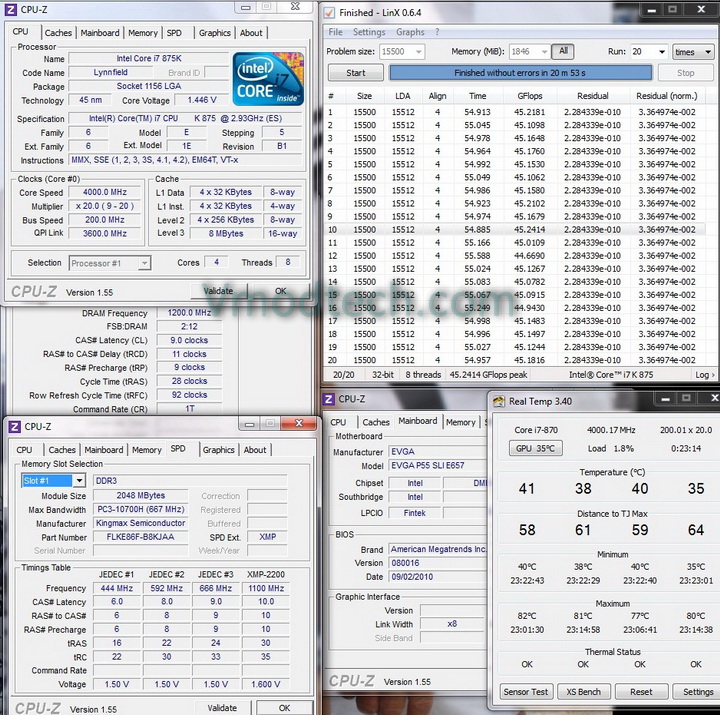Click Validate in the top CPU-Z window
Viewport: 720px width, 715px height.
219,291
